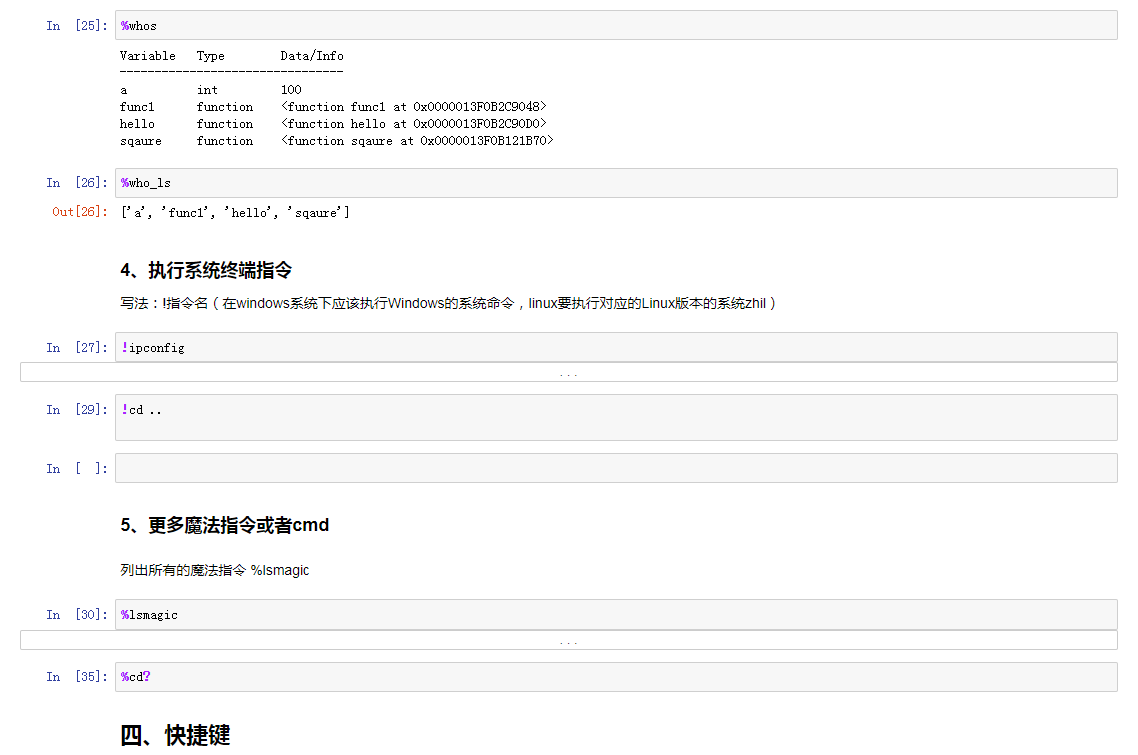
Task: Click '<function hello at 0x0000013F0B2C90D0>' text
Action: click(414, 124)
